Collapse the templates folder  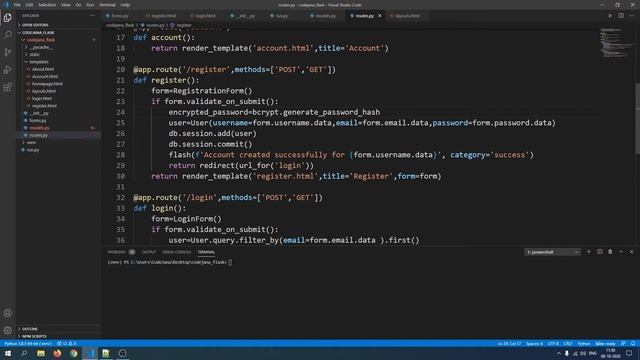tap(39, 62)
